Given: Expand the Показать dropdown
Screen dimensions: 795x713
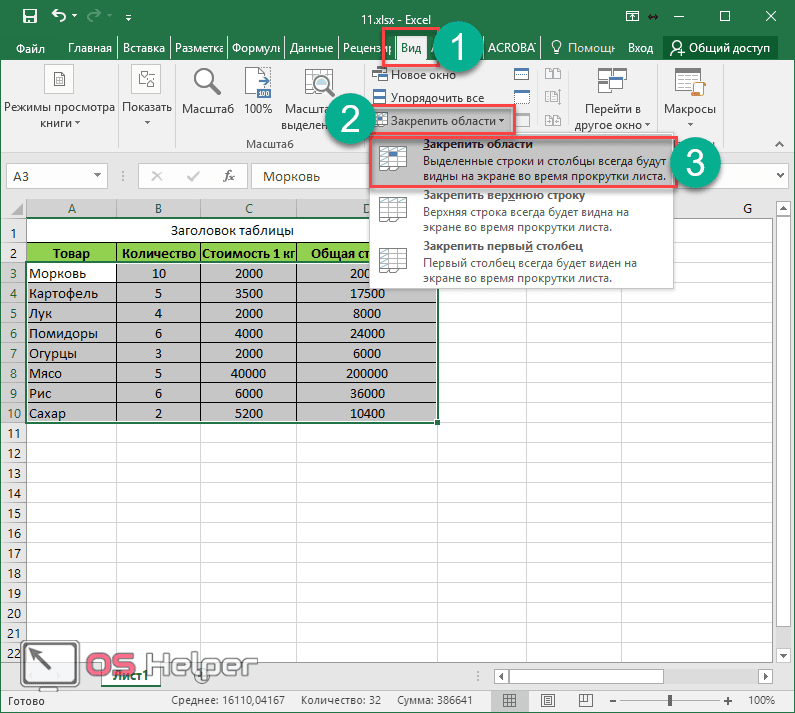Looking at the screenshot, I should (x=147, y=96).
